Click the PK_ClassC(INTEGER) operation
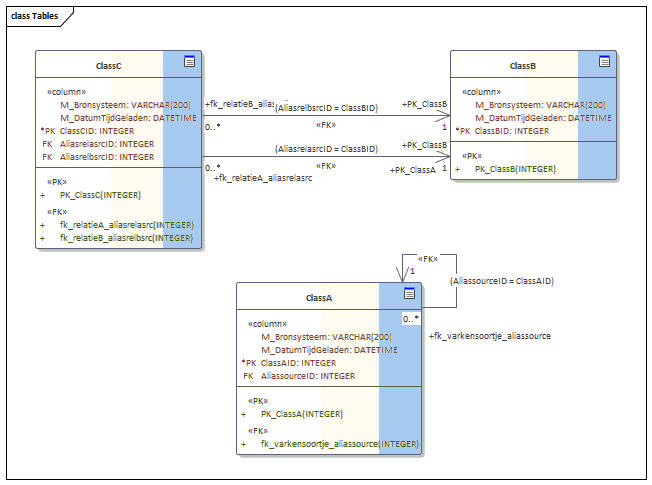The image size is (652, 485). 100,195
